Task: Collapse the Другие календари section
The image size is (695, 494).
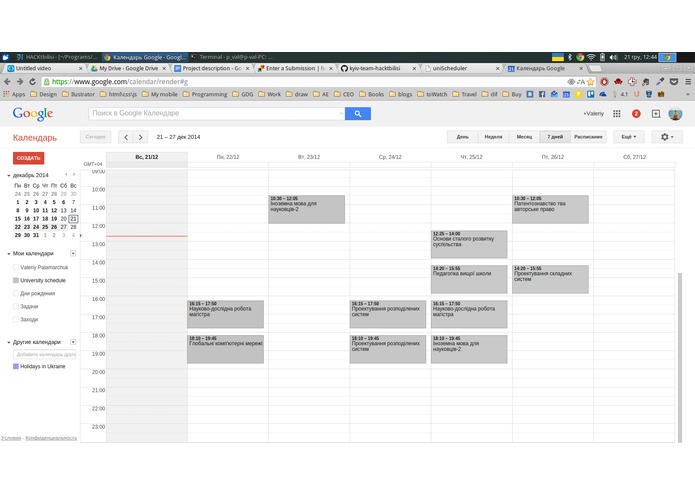Action: tap(8, 342)
